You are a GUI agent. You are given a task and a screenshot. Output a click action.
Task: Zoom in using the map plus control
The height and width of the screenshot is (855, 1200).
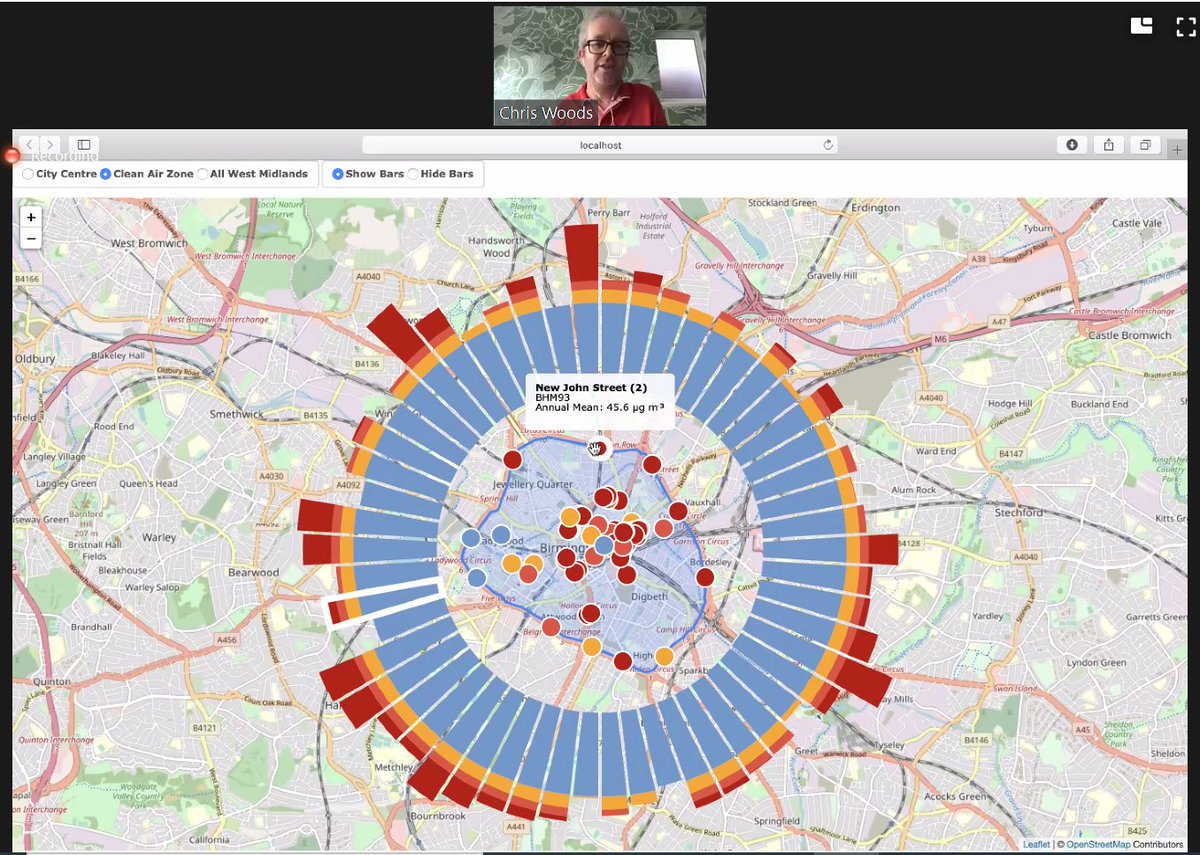(31, 217)
